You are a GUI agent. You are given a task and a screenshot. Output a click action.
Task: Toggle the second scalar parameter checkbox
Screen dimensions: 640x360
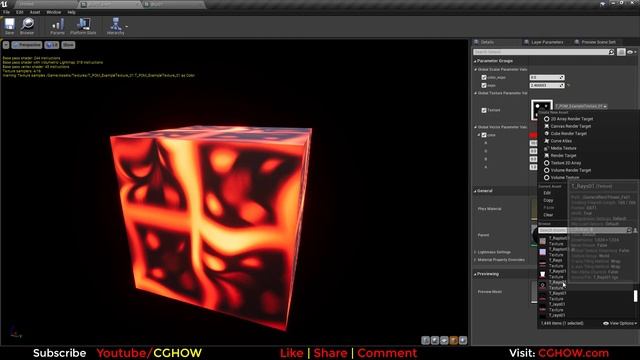(x=484, y=85)
